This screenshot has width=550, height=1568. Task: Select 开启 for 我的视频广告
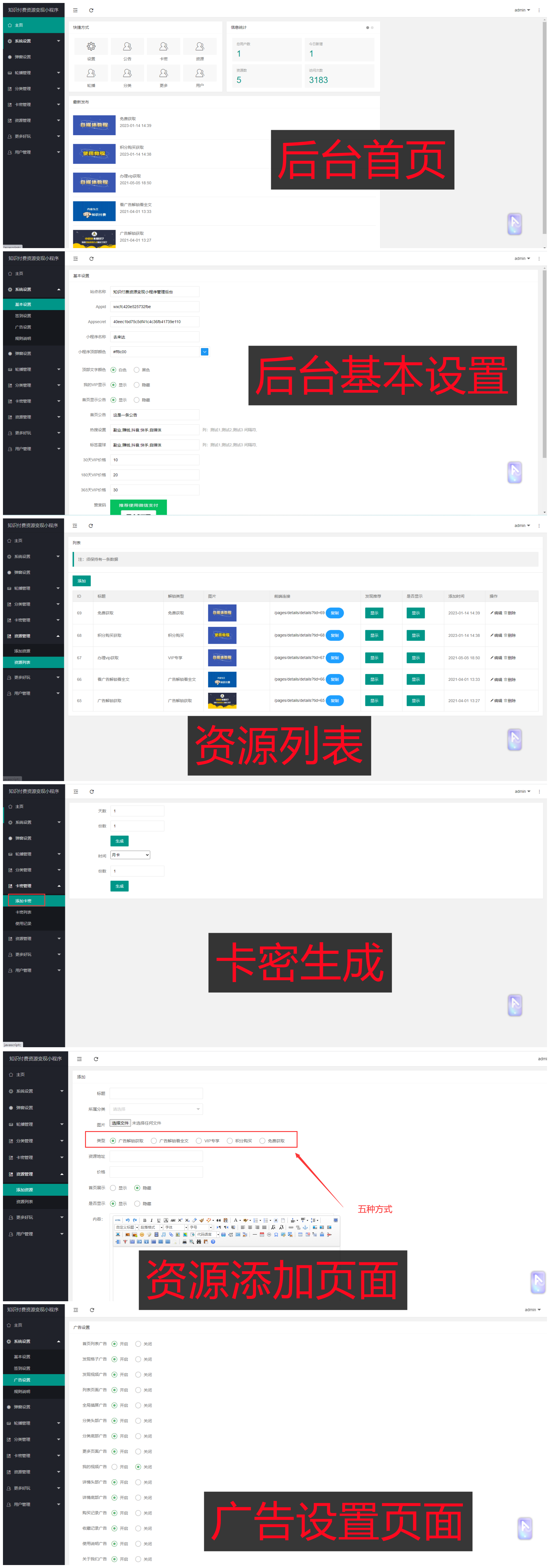pos(114,1467)
